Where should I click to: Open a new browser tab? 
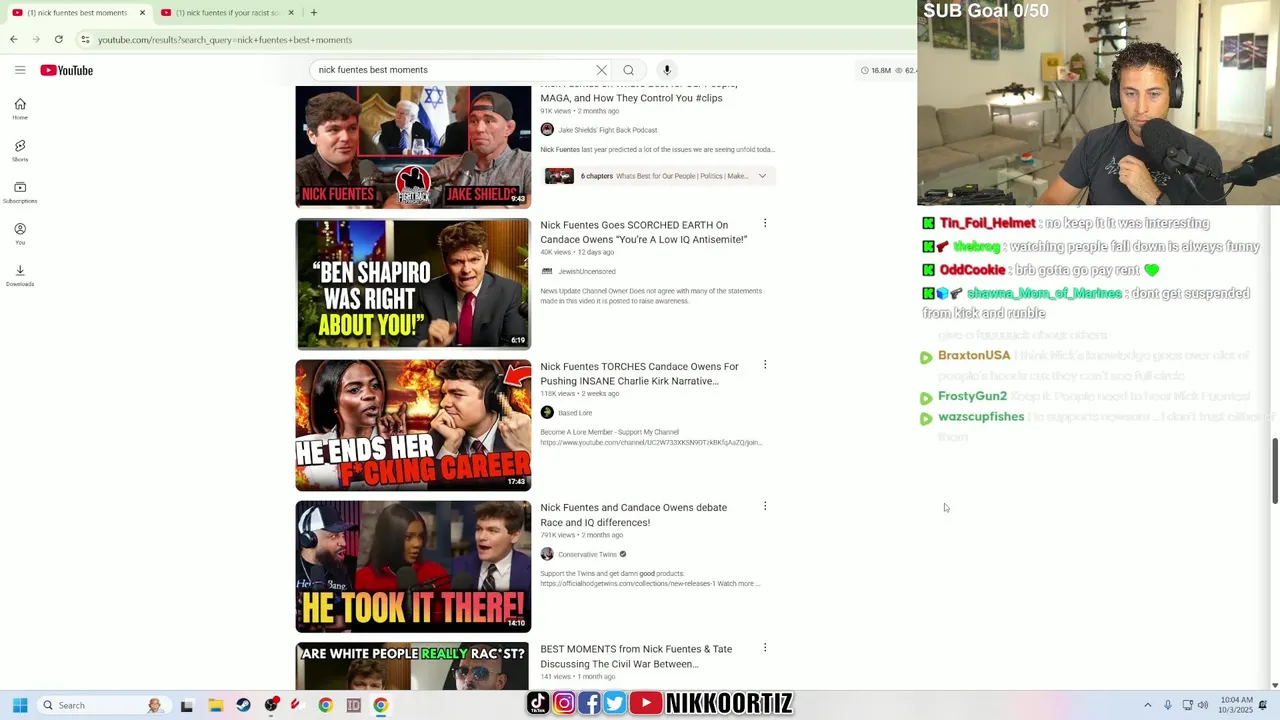coord(314,12)
